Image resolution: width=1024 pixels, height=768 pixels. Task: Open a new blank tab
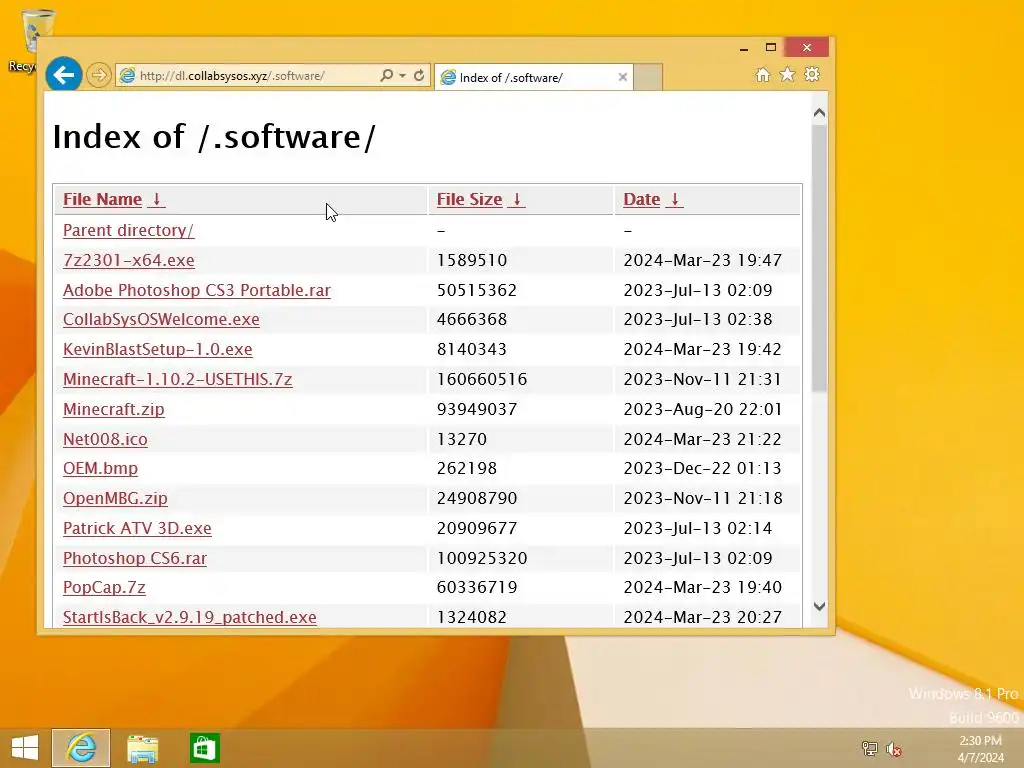[648, 77]
